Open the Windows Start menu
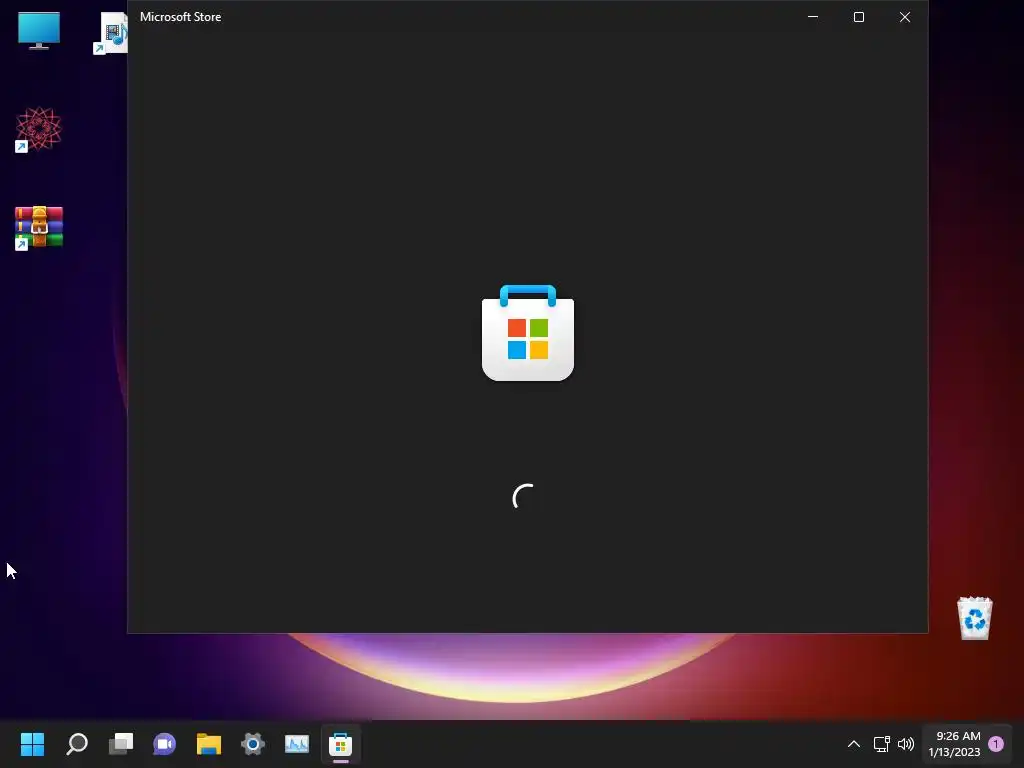 32,744
